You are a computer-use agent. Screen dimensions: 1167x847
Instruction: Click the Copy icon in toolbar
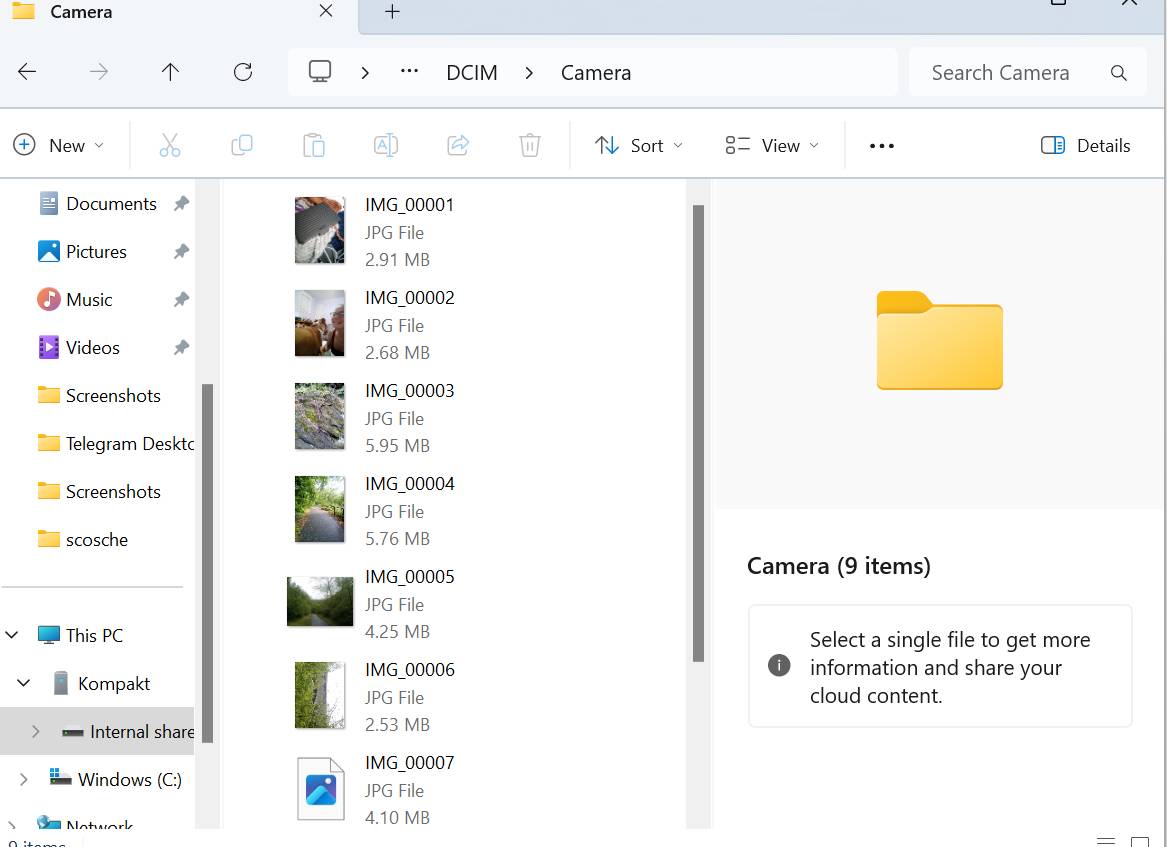[242, 145]
